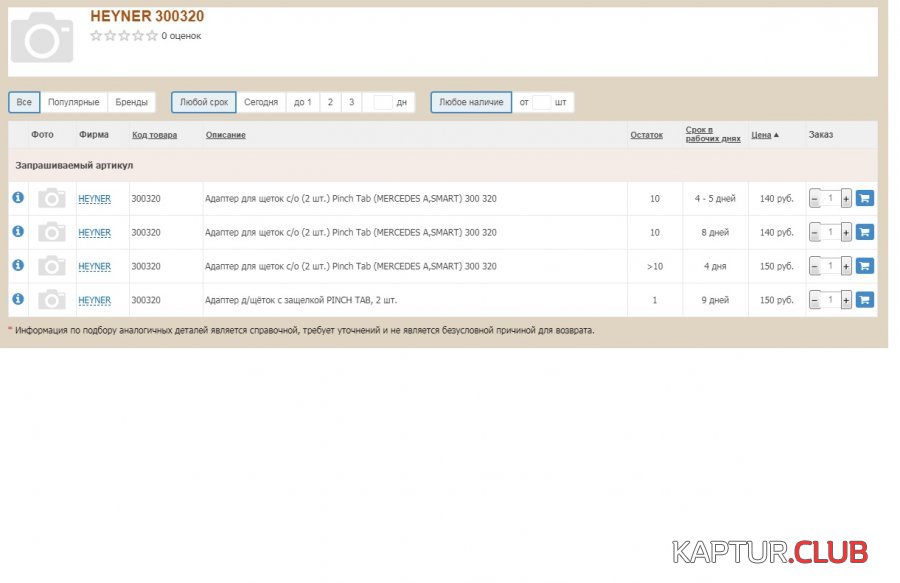This screenshot has width=900, height=583.
Task: Sort table by the Остаток column
Action: [646, 135]
